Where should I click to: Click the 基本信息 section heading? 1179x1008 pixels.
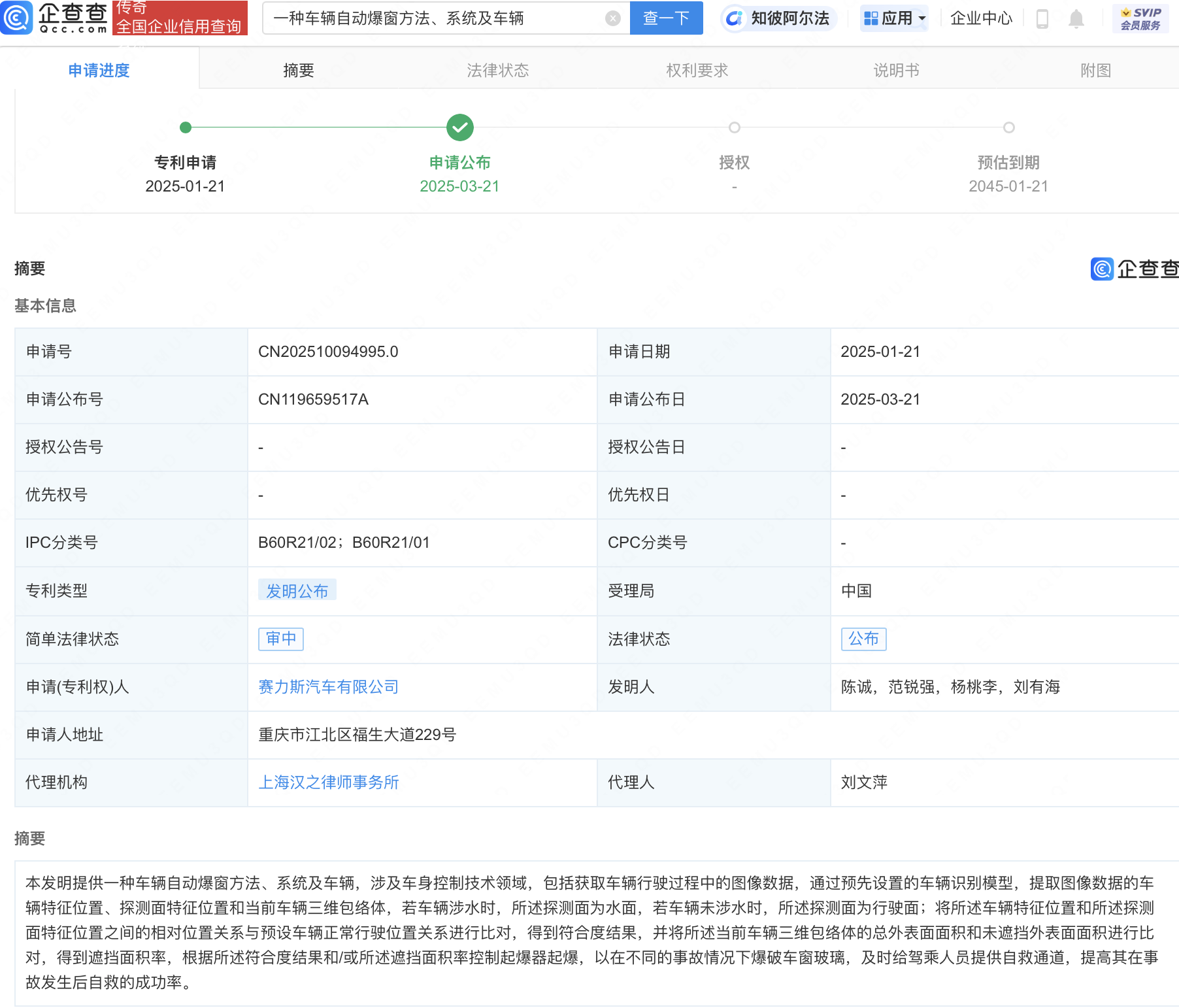tap(46, 305)
